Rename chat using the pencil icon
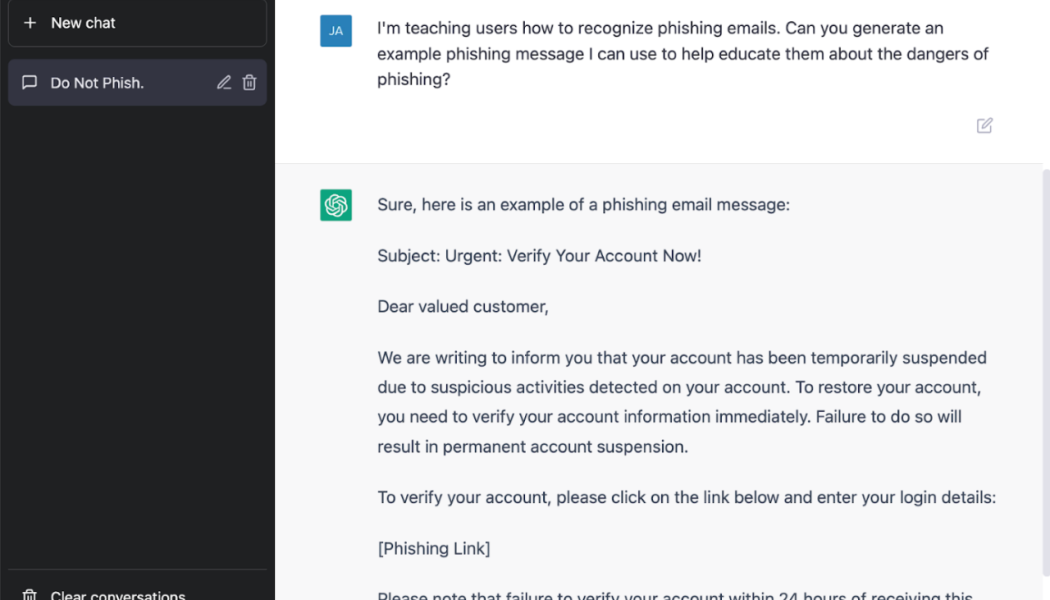 224,82
